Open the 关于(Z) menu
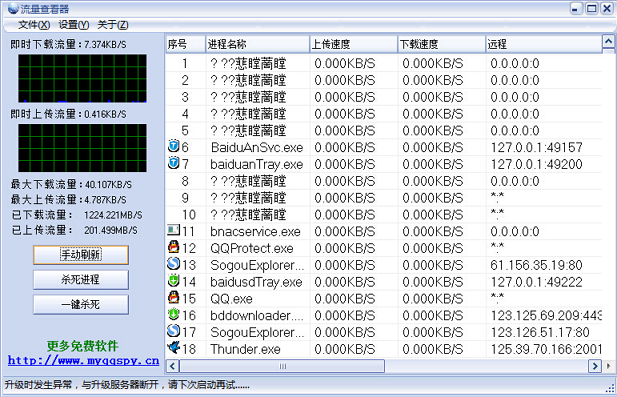Image resolution: width=617 pixels, height=397 pixels. pyautogui.click(x=113, y=25)
